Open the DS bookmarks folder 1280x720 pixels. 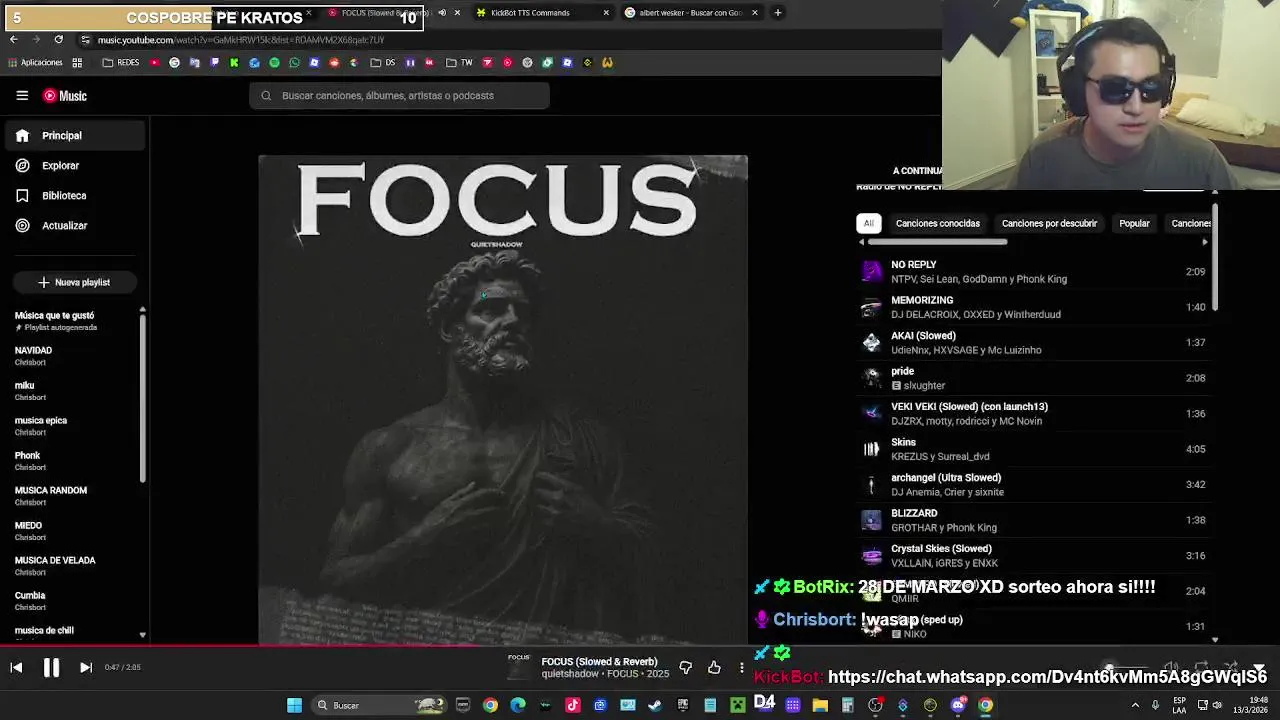383,62
